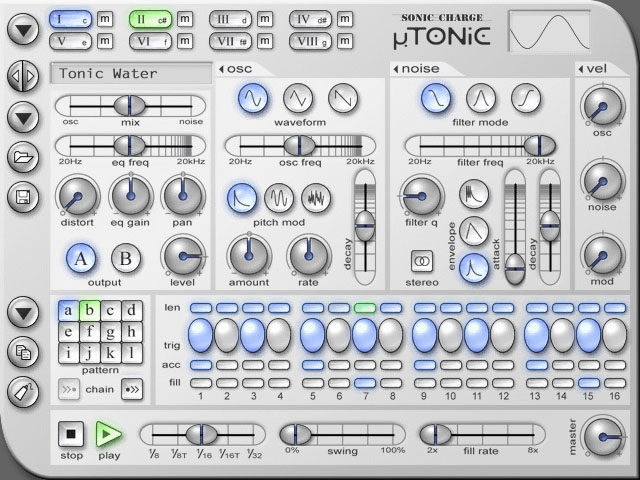Select drum channel III
This screenshot has width=640, height=480.
[x=230, y=19]
